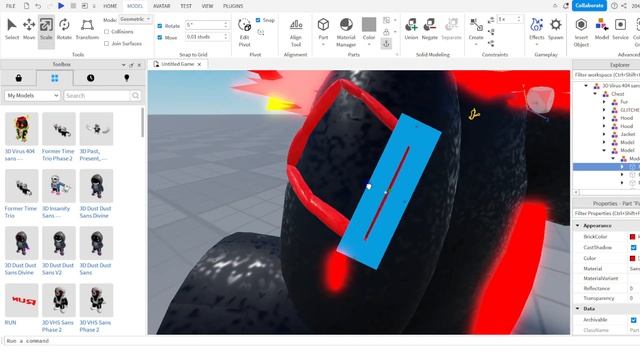Click the Color property red swatch

(x=632, y=258)
